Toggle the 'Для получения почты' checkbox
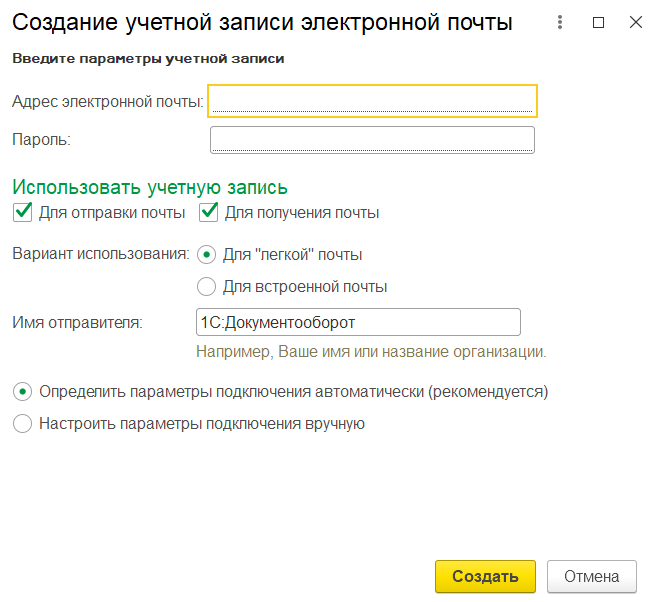The width and height of the screenshot is (656, 602). click(x=209, y=212)
